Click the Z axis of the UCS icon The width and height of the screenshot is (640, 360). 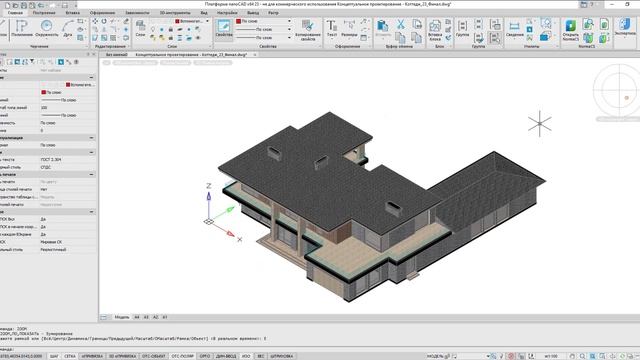pyautogui.click(x=209, y=197)
